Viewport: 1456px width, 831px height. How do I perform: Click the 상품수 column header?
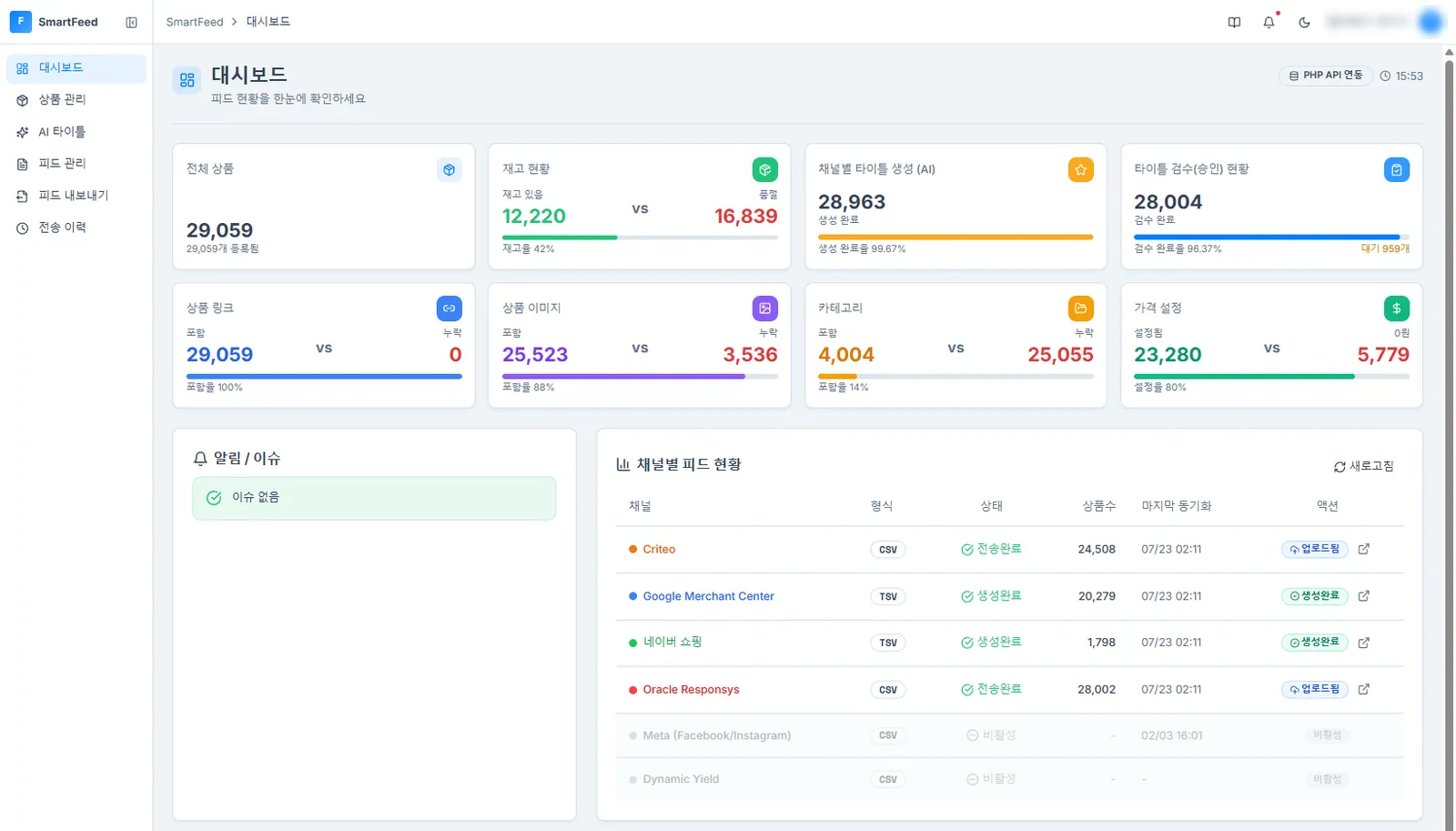coord(1098,506)
